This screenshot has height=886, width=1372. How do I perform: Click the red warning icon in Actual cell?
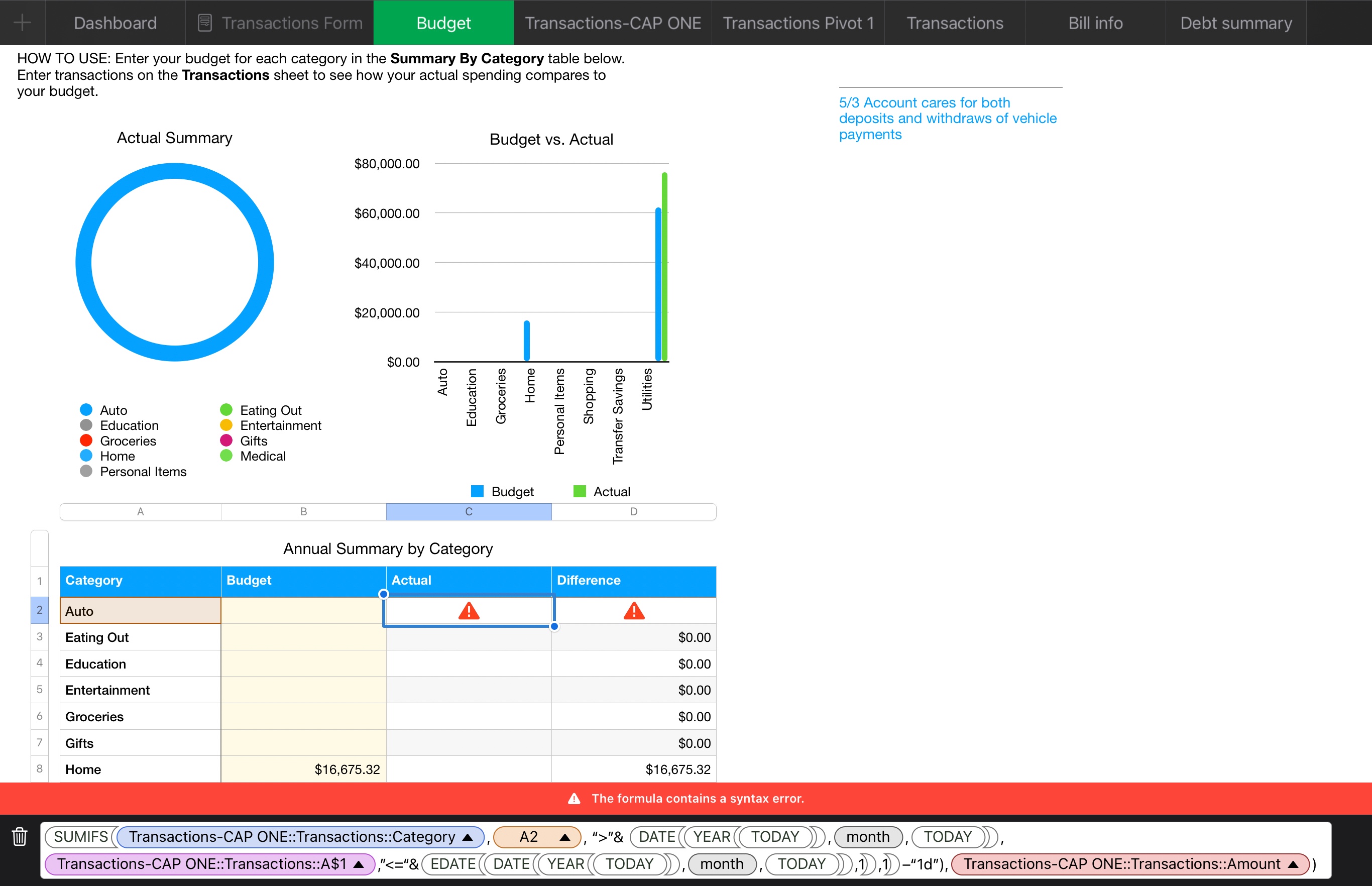[x=469, y=610]
